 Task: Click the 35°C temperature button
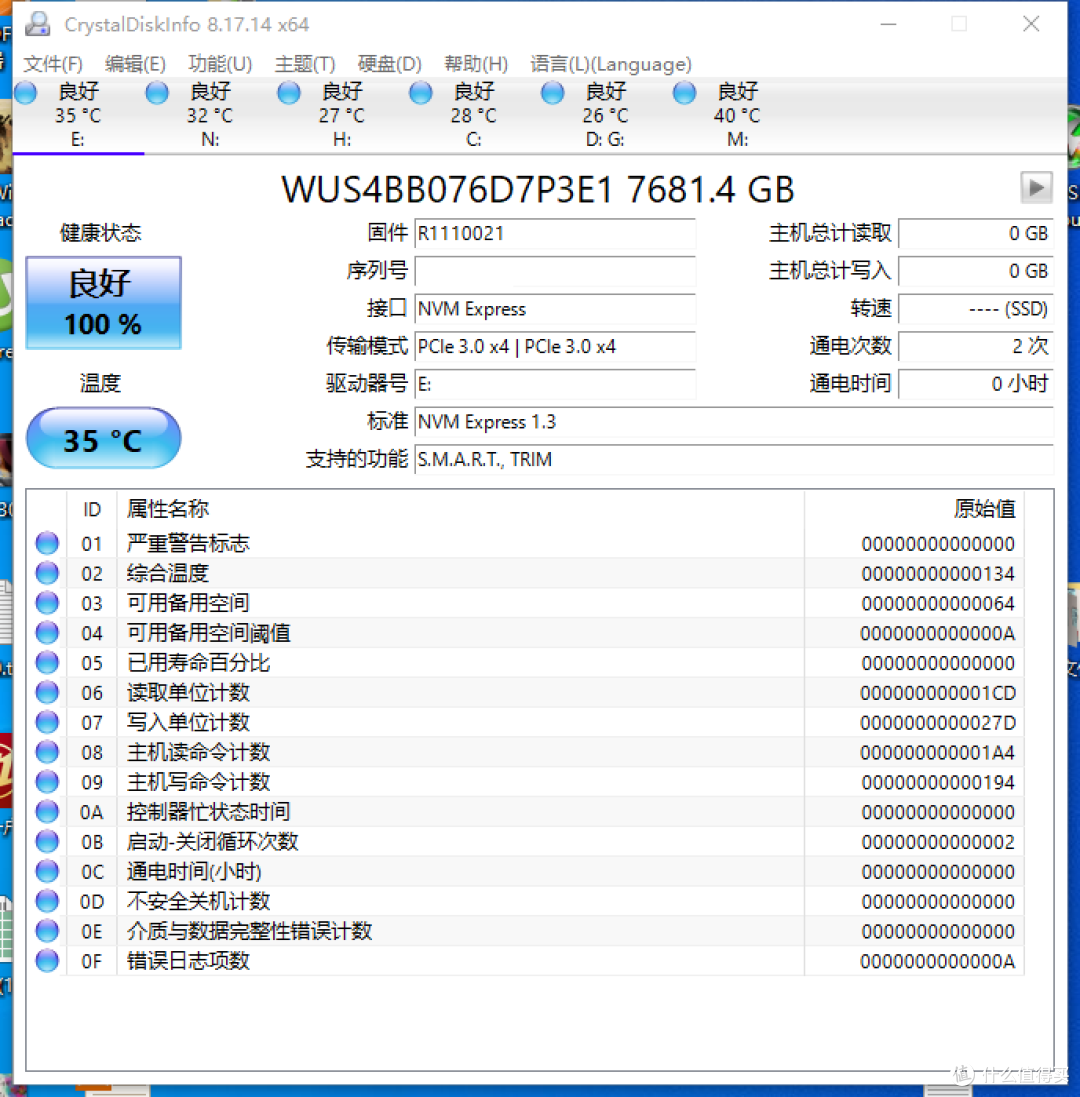(x=103, y=438)
